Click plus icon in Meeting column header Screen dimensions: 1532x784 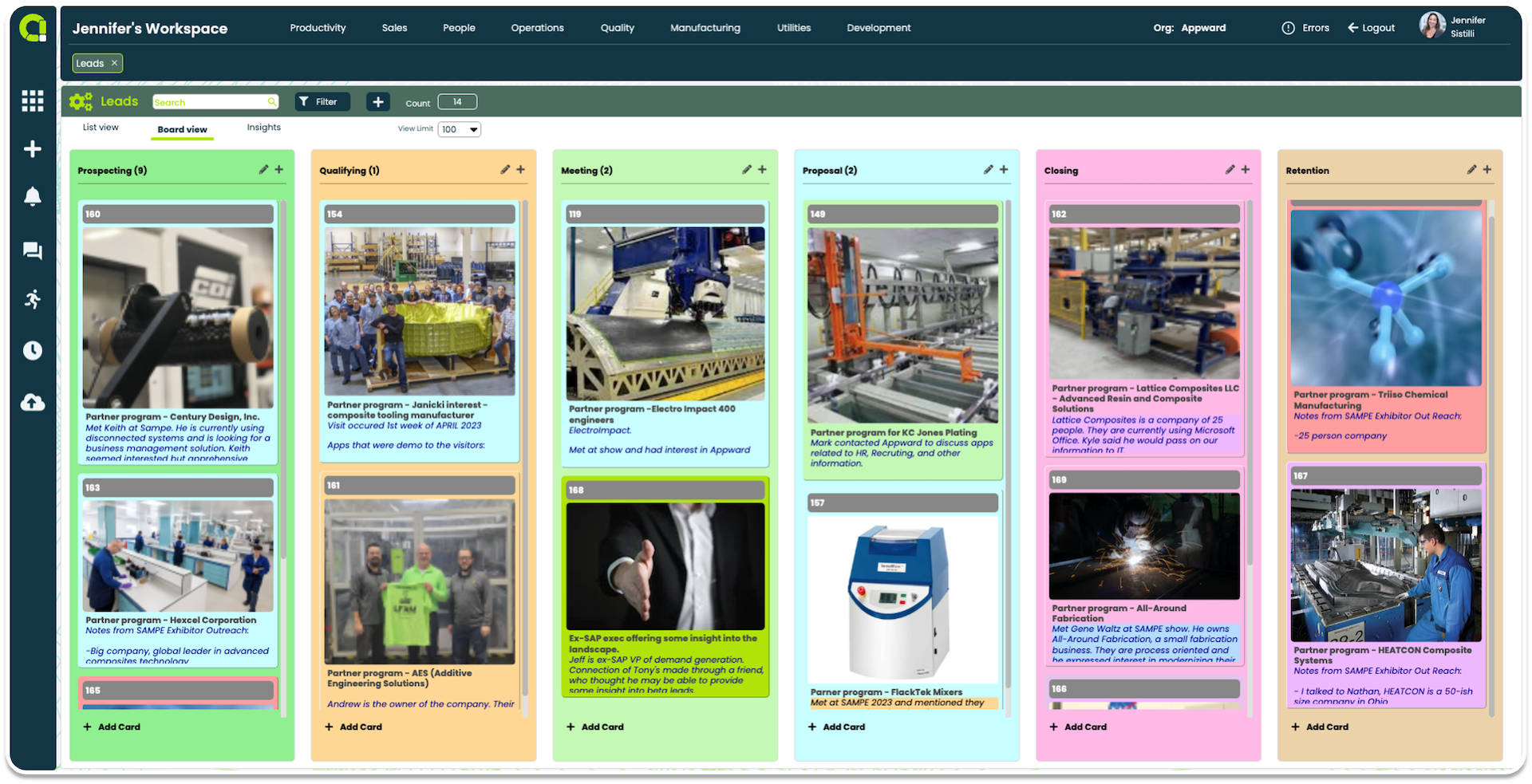pos(762,169)
